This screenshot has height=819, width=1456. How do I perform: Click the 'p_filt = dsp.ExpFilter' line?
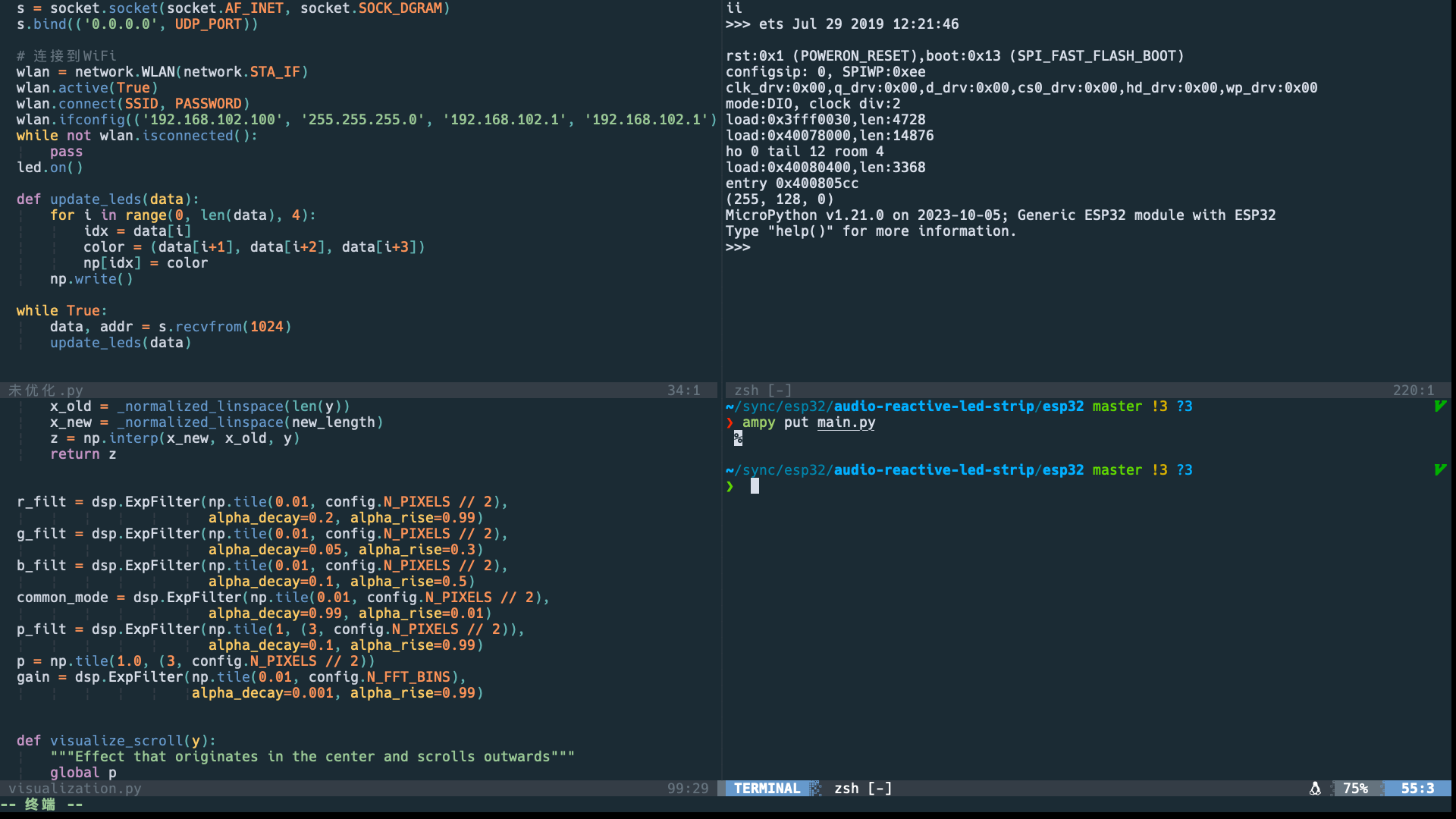click(x=271, y=629)
